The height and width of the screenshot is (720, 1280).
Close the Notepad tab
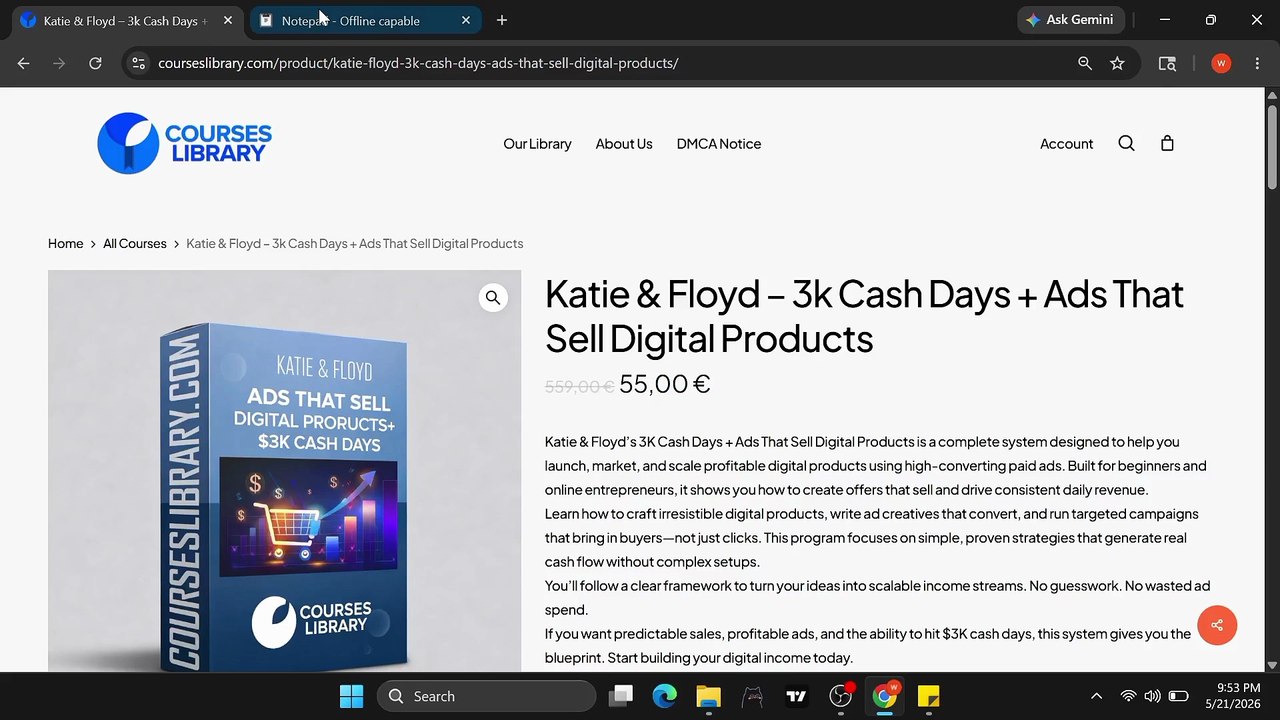click(465, 20)
